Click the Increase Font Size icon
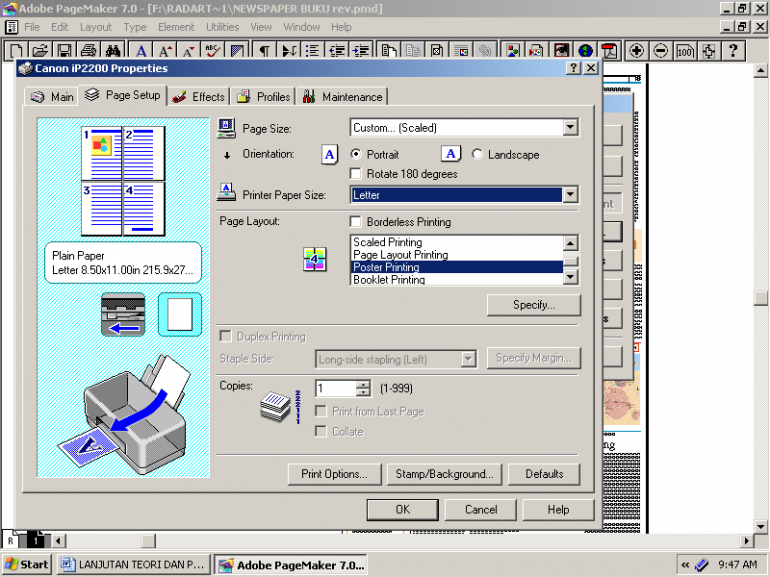The image size is (770, 577). tap(165, 51)
